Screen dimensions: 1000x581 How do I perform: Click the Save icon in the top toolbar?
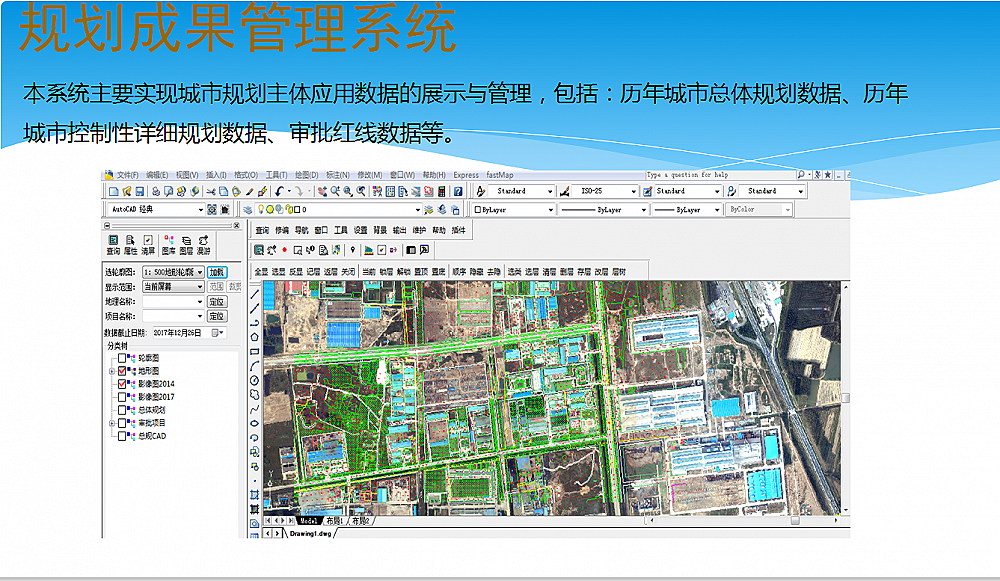click(x=140, y=191)
